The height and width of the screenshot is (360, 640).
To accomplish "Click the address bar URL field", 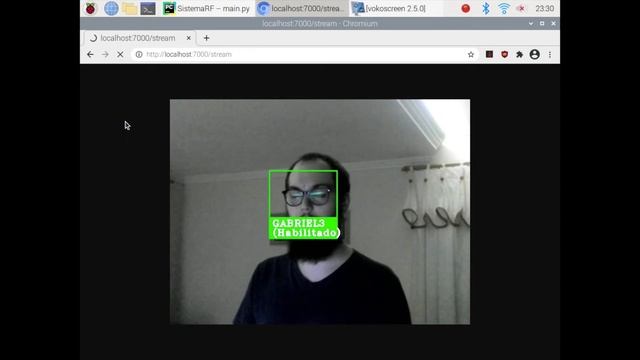I will (x=305, y=54).
